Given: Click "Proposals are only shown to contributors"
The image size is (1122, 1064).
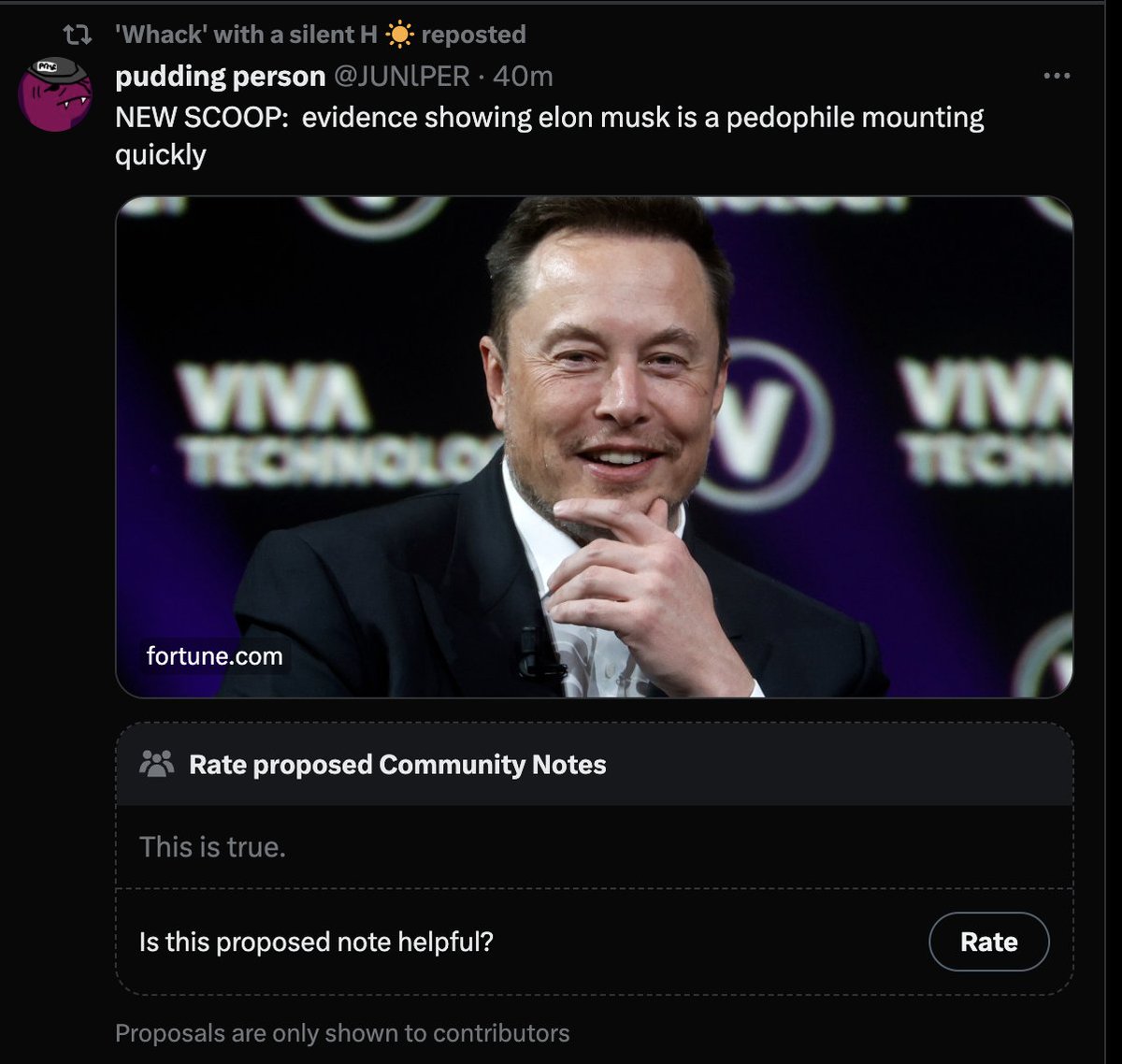Looking at the screenshot, I should click(x=341, y=1033).
